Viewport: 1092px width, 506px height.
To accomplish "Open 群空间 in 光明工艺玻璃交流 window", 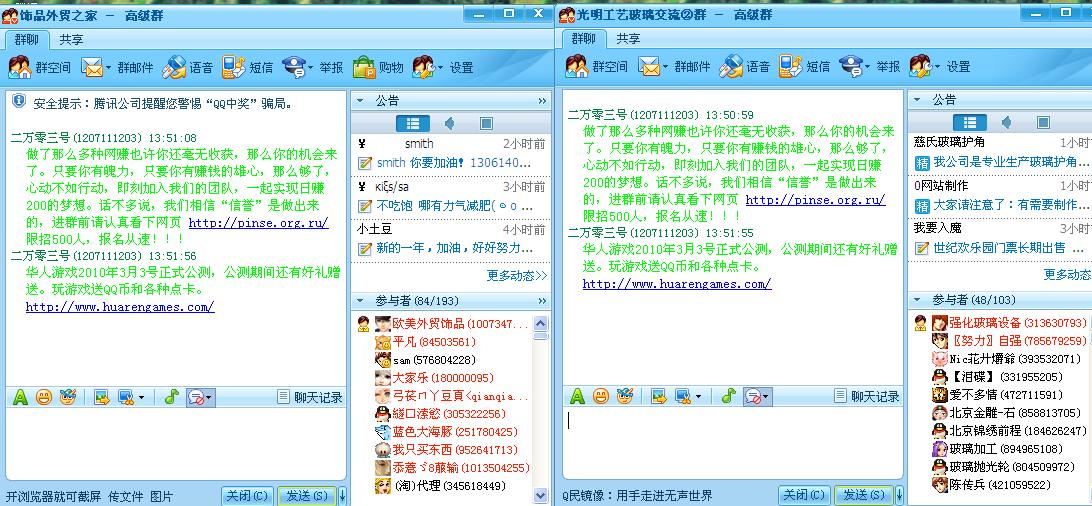I will 597,67.
